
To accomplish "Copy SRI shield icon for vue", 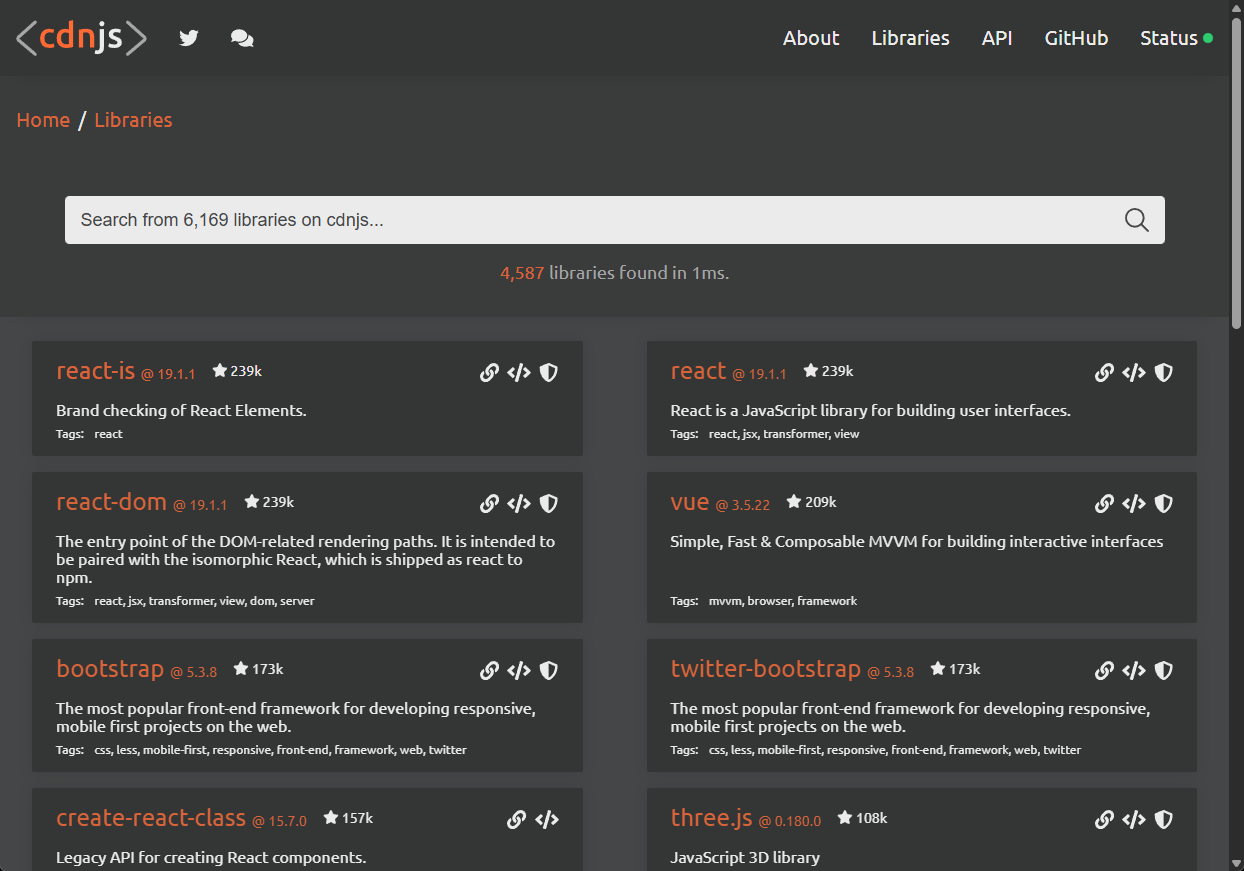I will point(1163,504).
